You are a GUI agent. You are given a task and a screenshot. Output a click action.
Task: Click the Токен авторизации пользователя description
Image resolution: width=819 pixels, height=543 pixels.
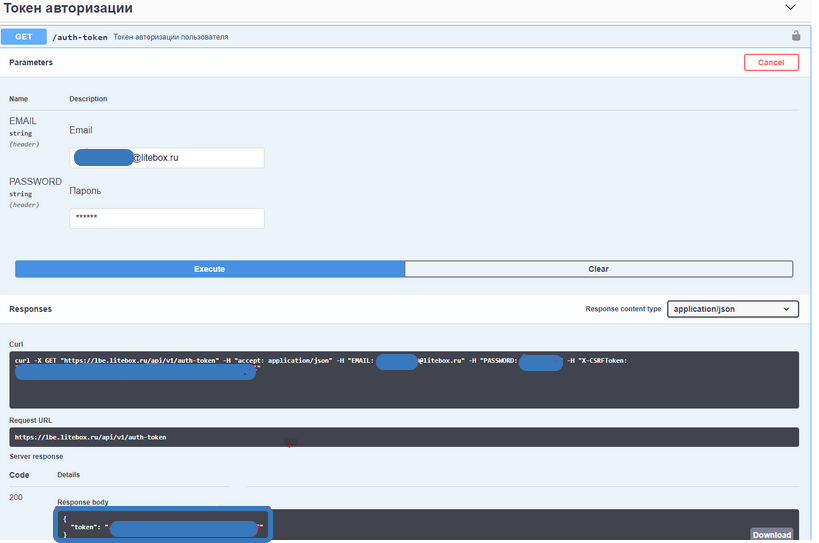(x=171, y=37)
